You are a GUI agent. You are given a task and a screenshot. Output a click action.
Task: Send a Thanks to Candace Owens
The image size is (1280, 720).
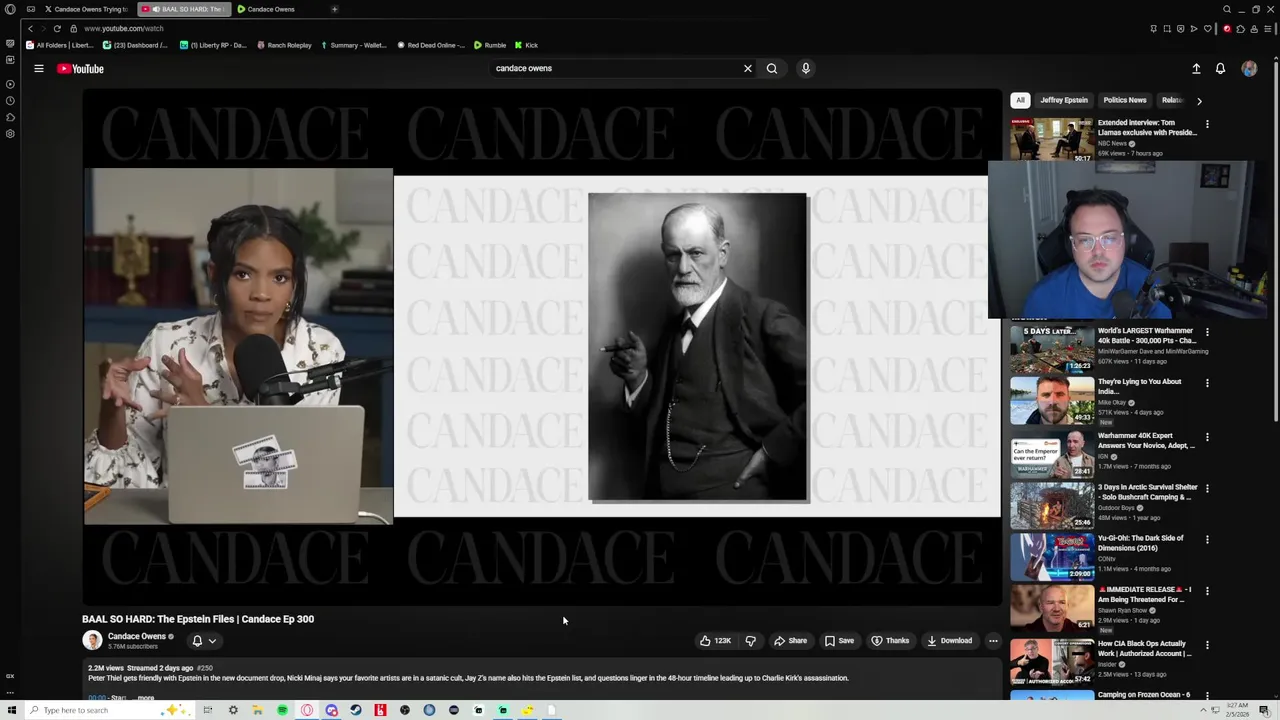coord(889,641)
